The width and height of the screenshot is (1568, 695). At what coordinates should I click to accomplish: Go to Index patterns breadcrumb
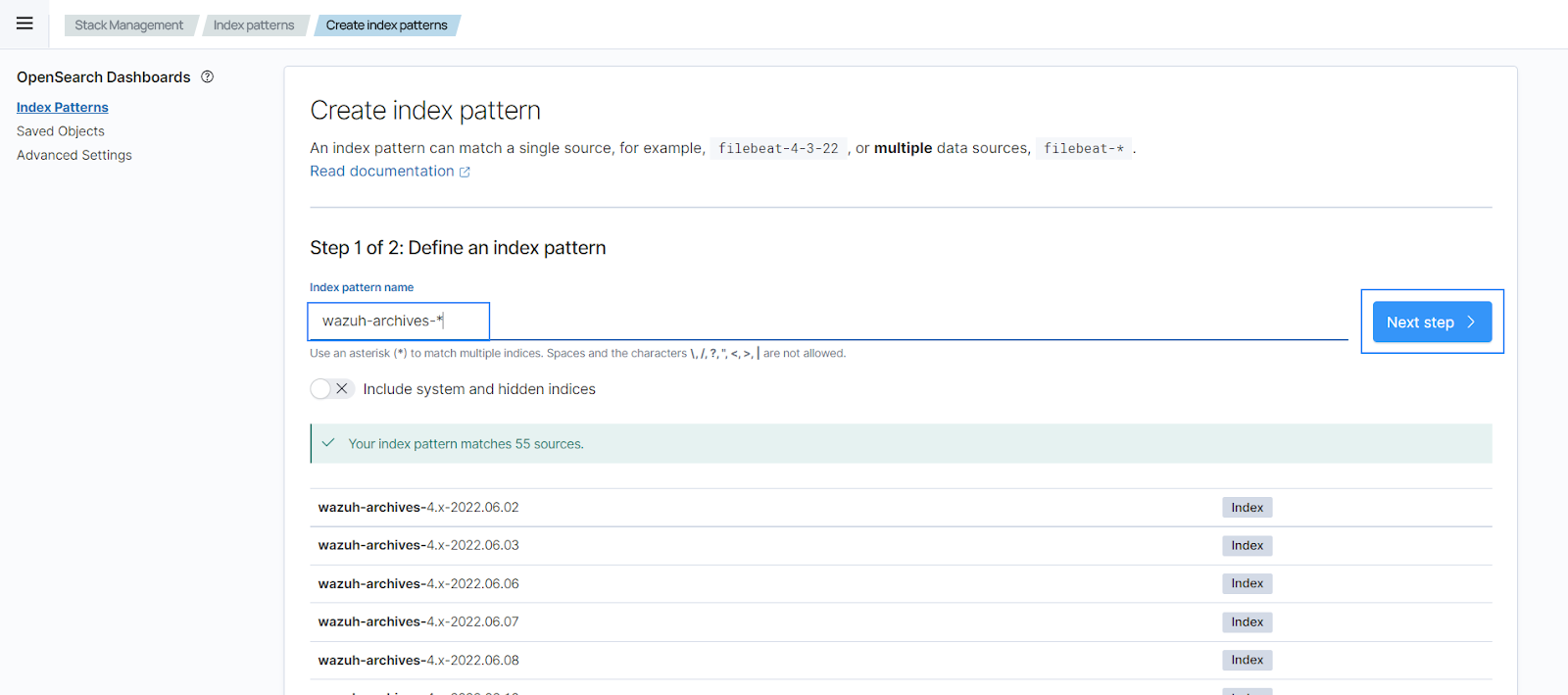(x=254, y=25)
